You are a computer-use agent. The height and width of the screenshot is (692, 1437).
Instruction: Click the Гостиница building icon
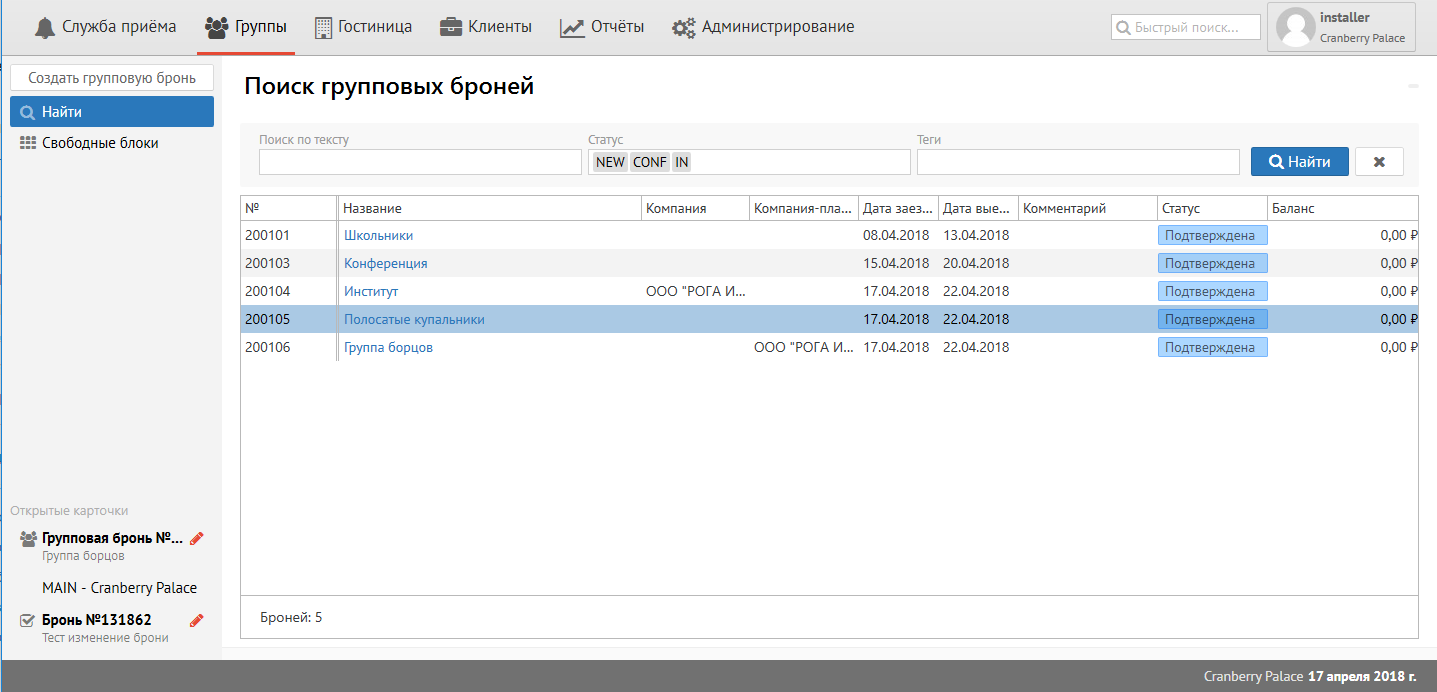point(324,27)
